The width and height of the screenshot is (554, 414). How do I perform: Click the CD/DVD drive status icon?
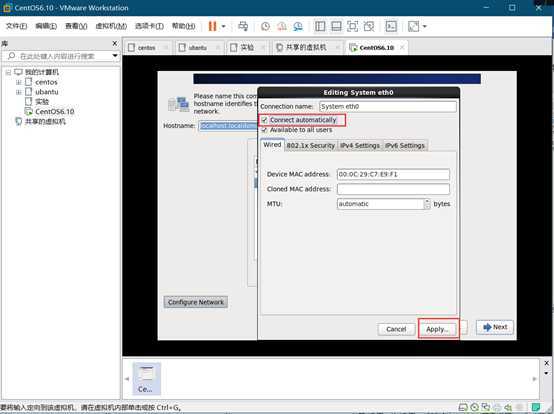tap(475, 407)
